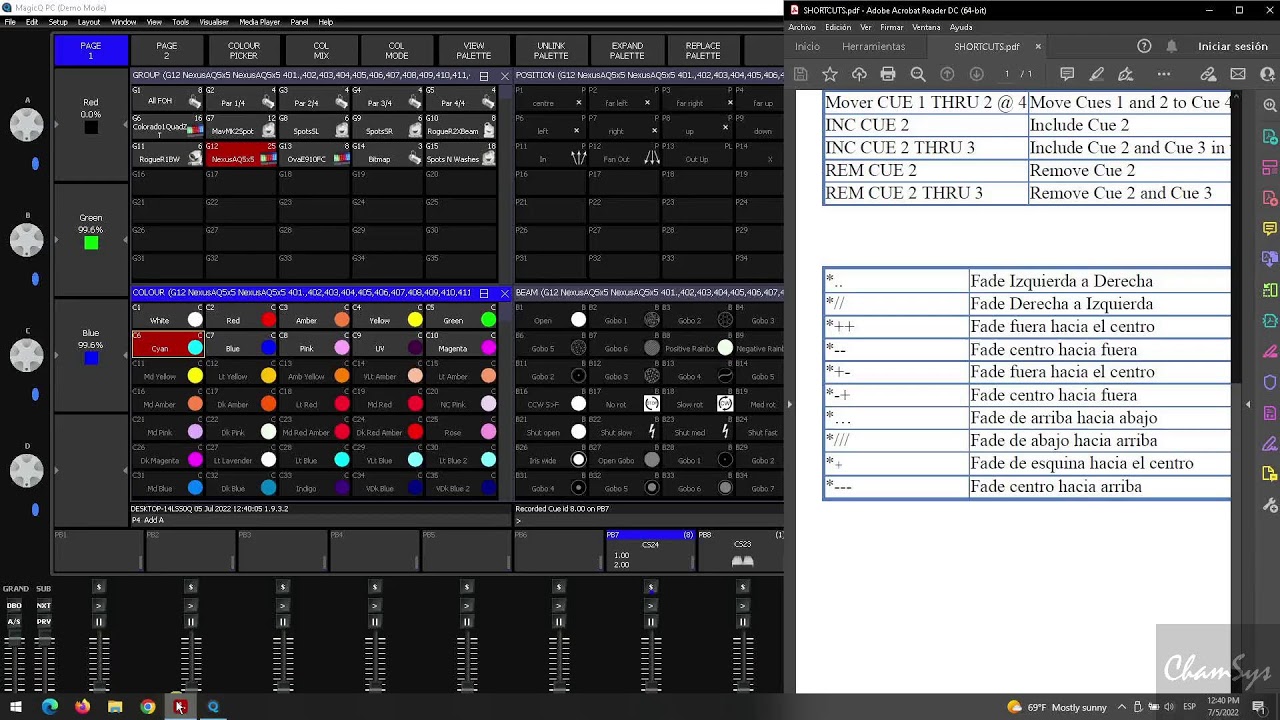
Task: Go to next page in Acrobat
Action: coord(977,74)
